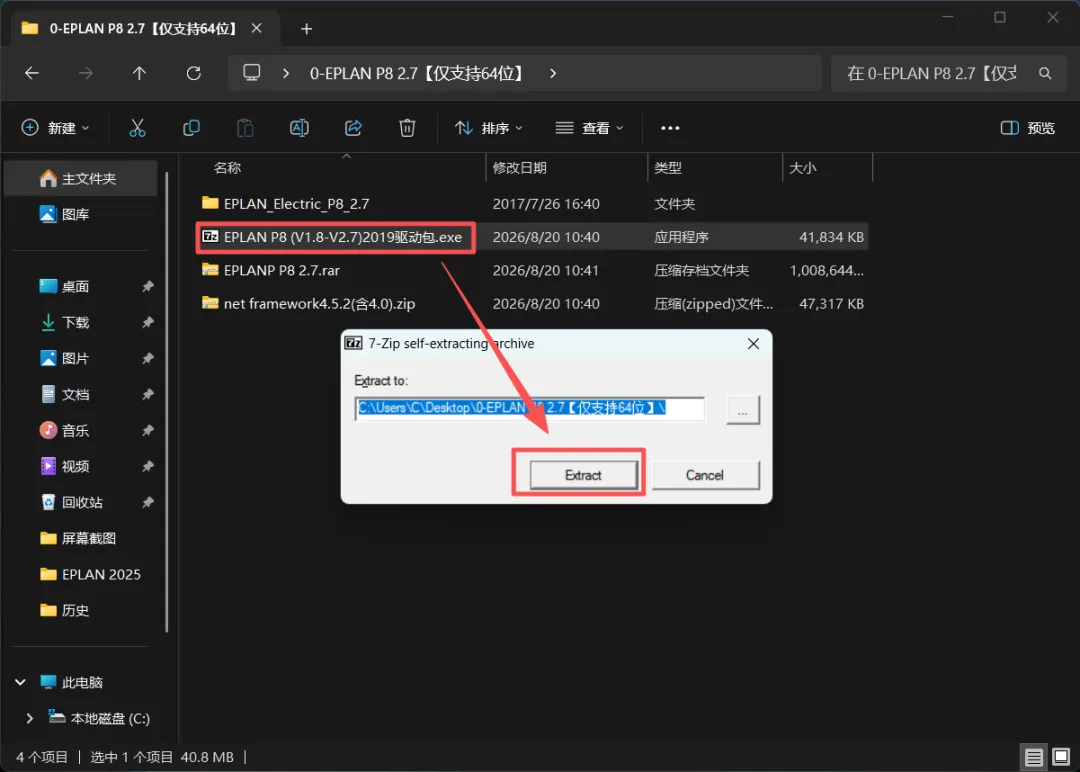This screenshot has width=1080, height=772.
Task: Expand the 本地磁盘 (C:) node
Action: [x=29, y=718]
